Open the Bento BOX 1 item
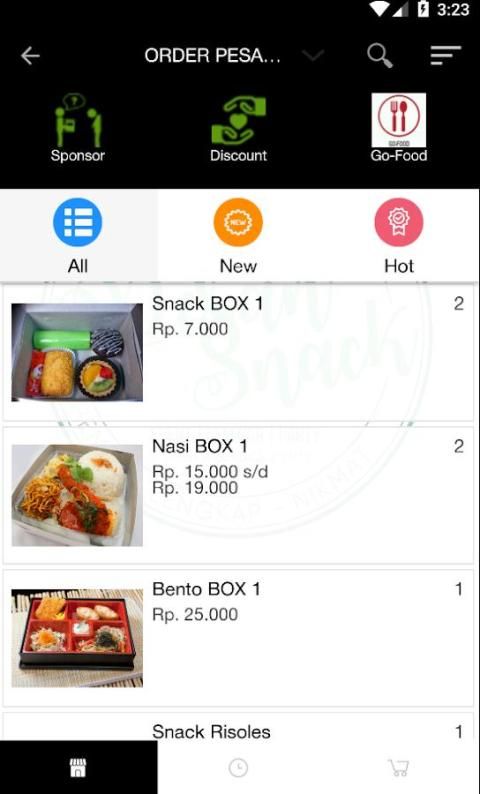480x794 pixels. 238,638
